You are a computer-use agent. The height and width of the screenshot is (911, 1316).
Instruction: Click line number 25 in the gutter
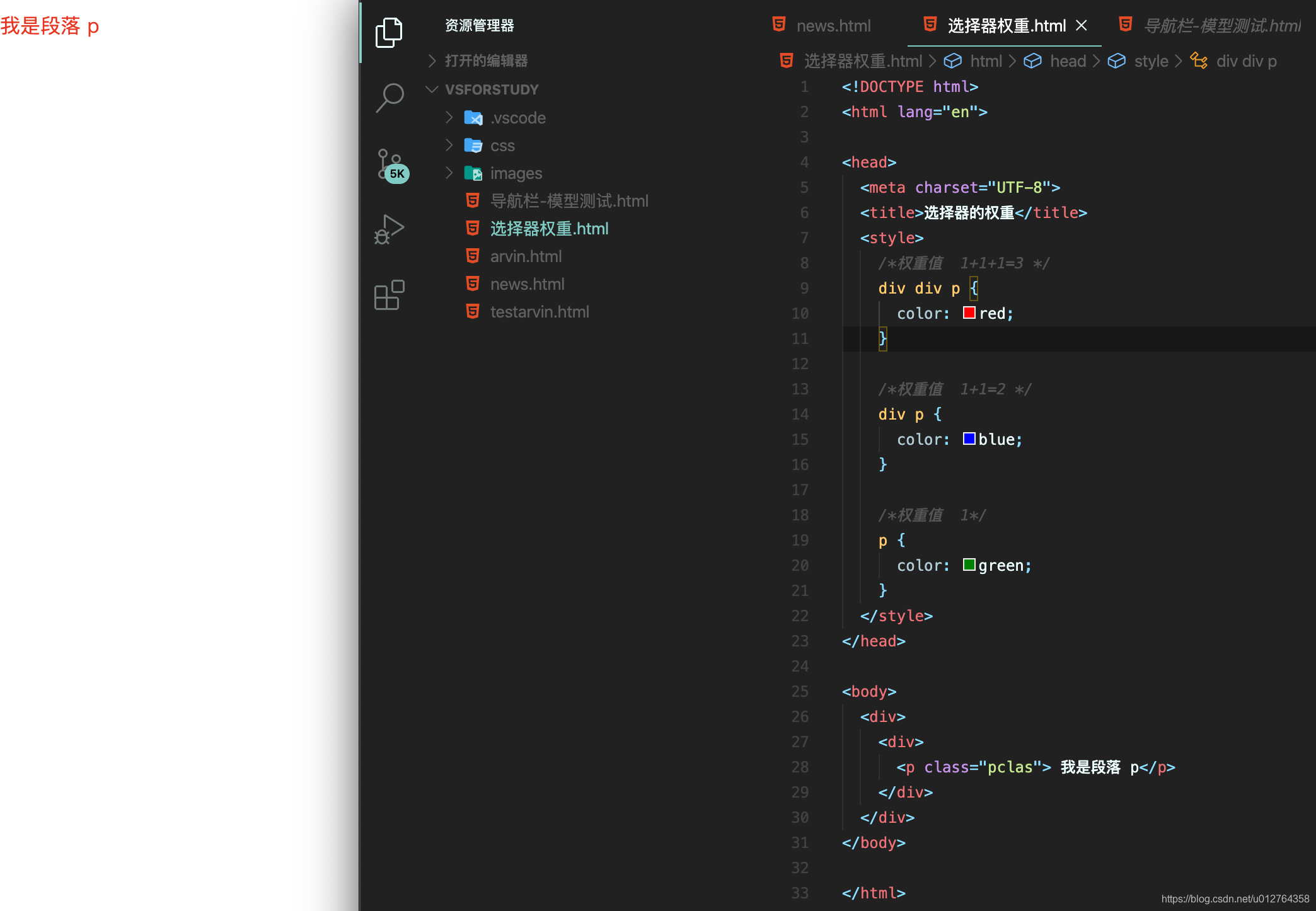pyautogui.click(x=800, y=692)
